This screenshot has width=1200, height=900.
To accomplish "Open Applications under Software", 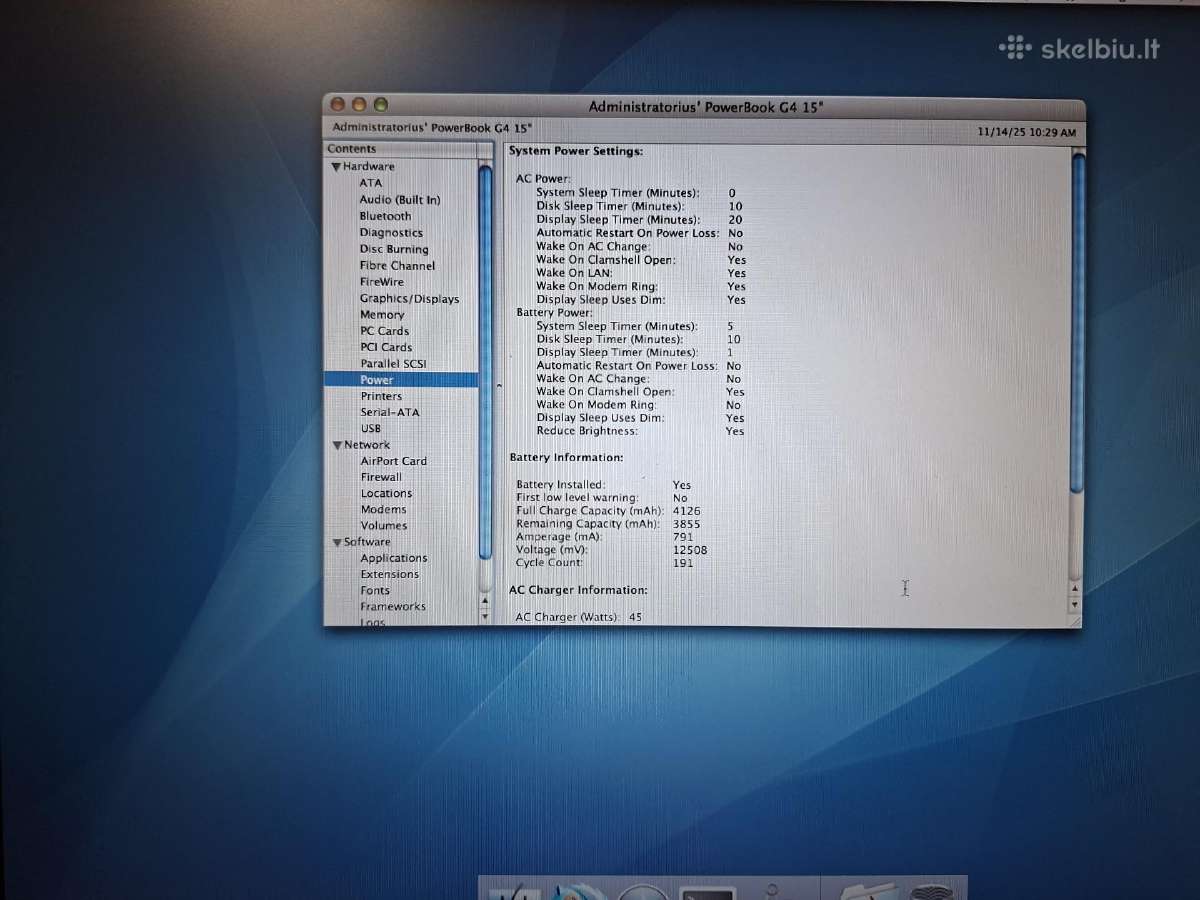I will pos(394,558).
